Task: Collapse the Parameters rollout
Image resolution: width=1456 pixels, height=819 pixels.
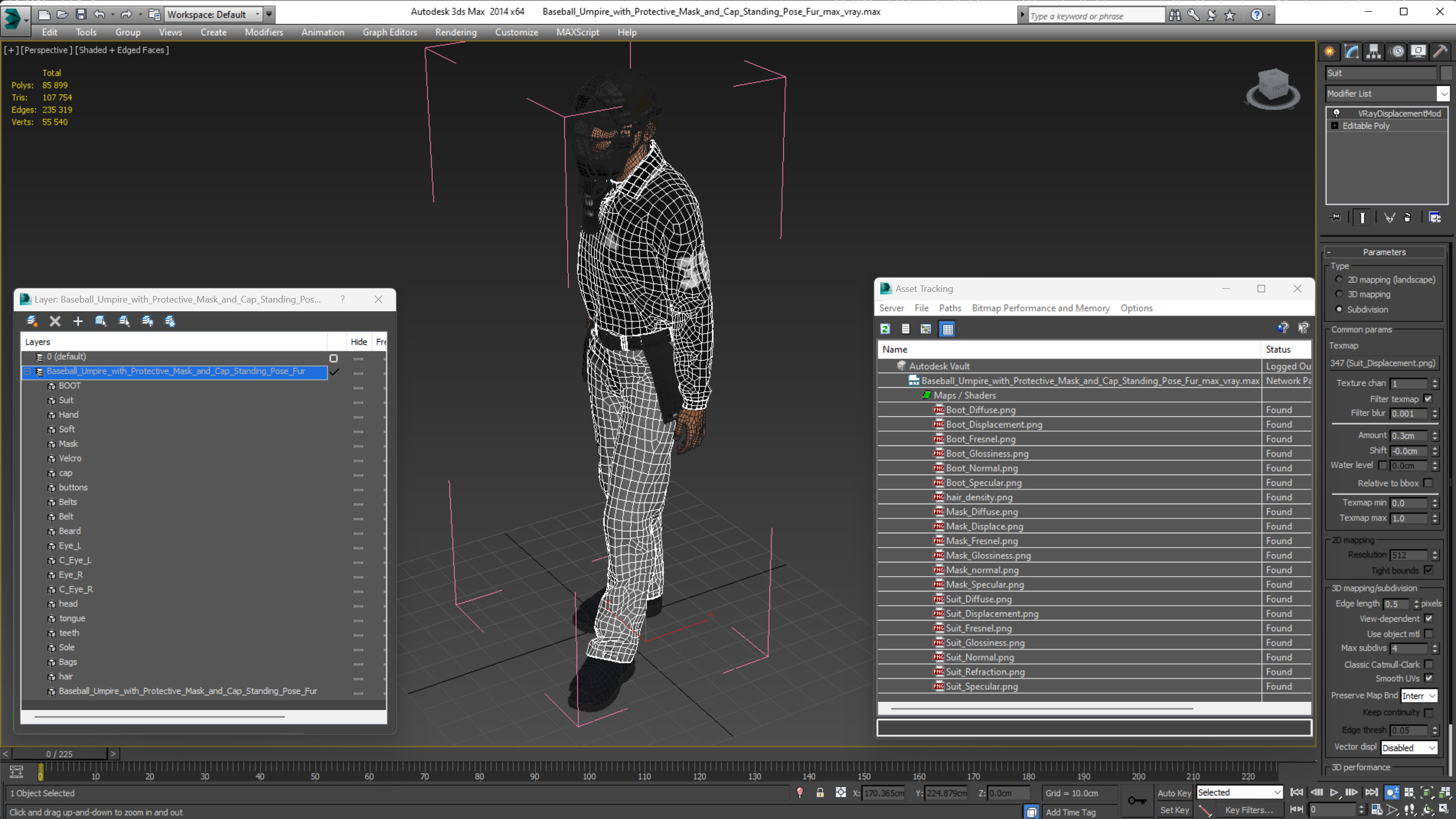Action: tap(1384, 252)
